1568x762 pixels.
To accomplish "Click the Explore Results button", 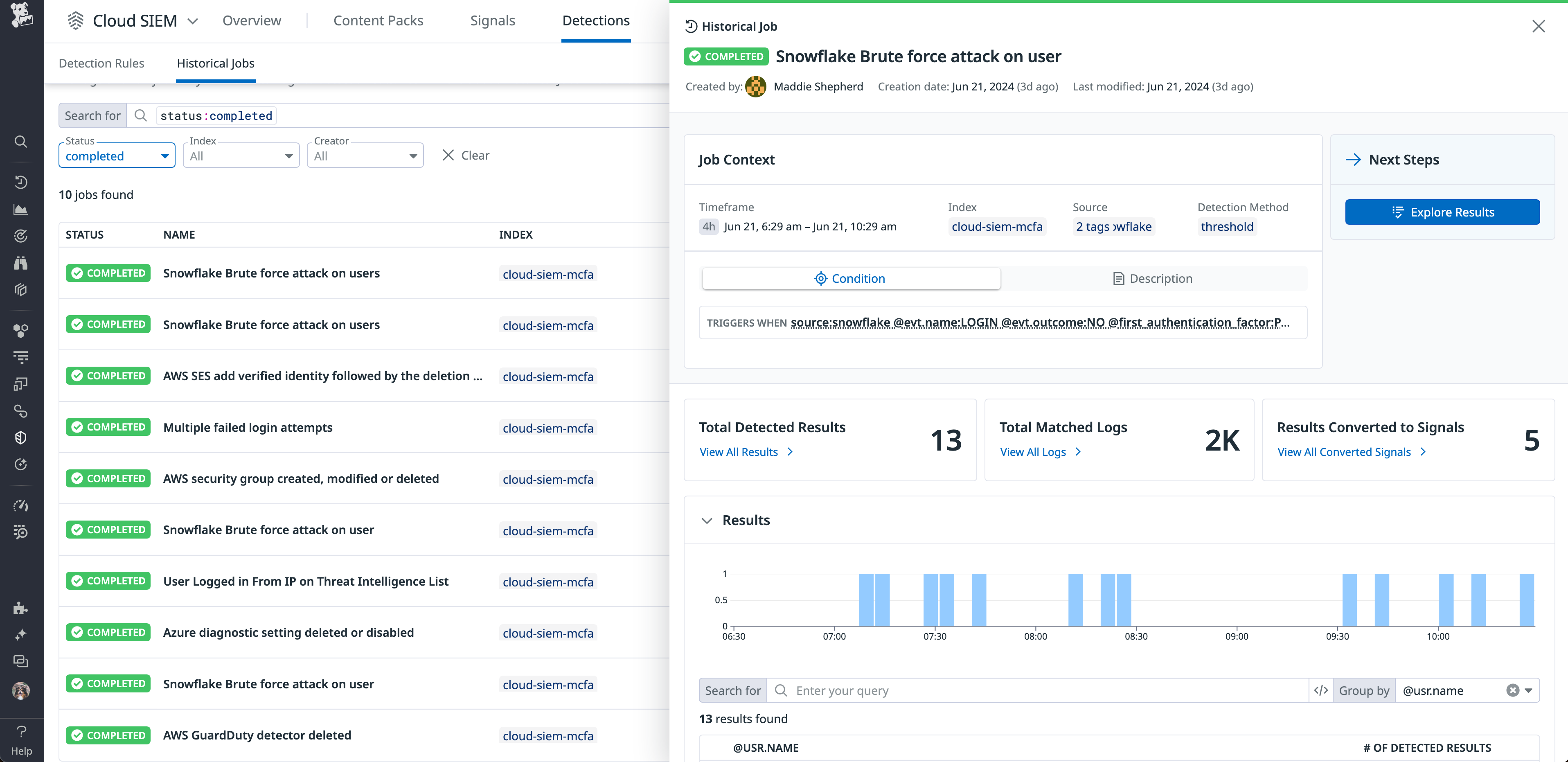I will (1442, 212).
